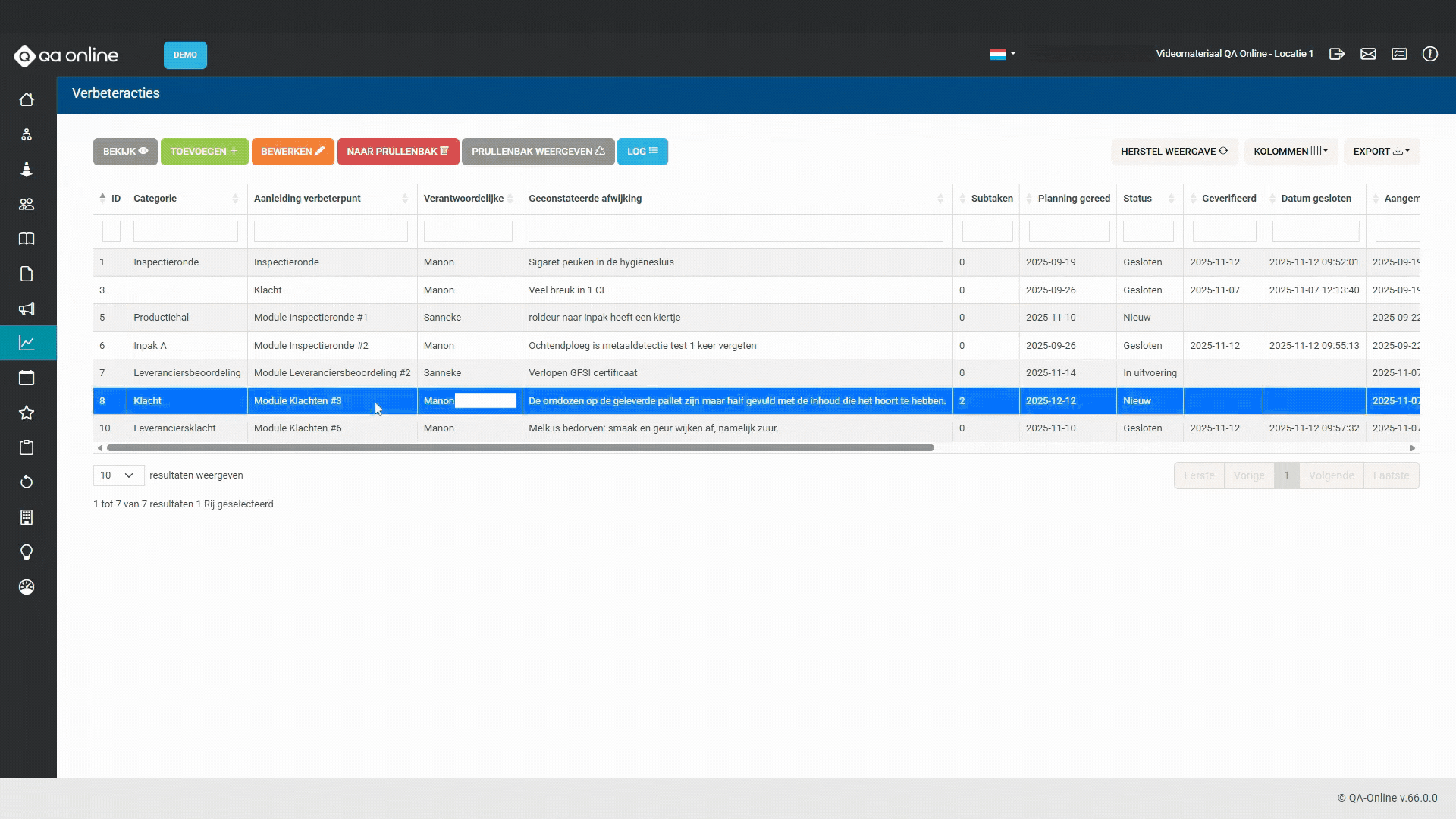Click the home icon in sidebar

click(27, 100)
